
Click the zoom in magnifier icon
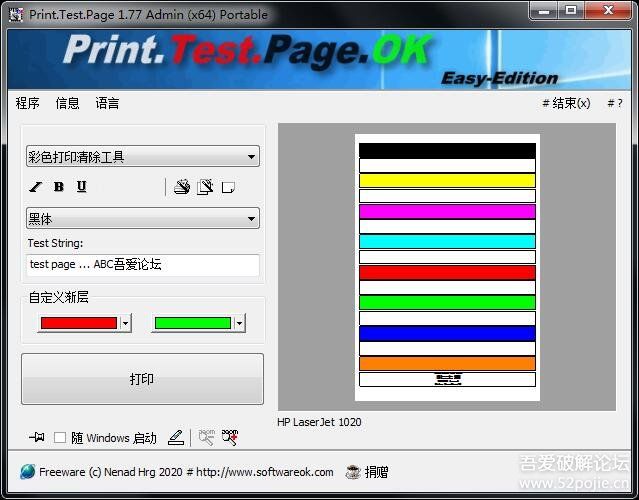[230, 438]
